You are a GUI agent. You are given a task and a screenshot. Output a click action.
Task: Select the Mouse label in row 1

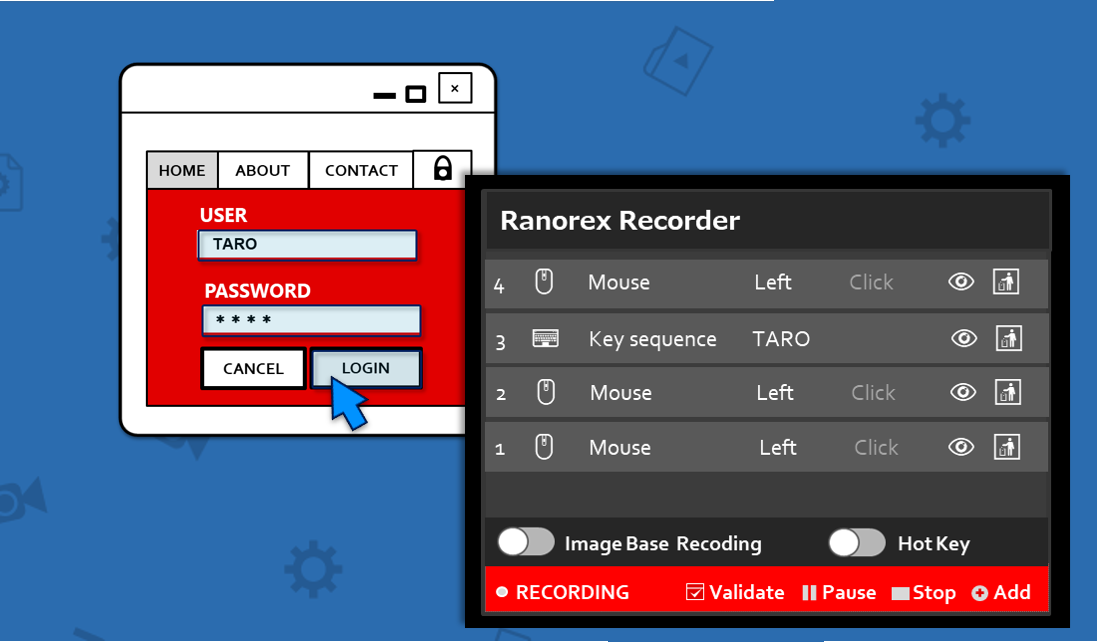620,448
